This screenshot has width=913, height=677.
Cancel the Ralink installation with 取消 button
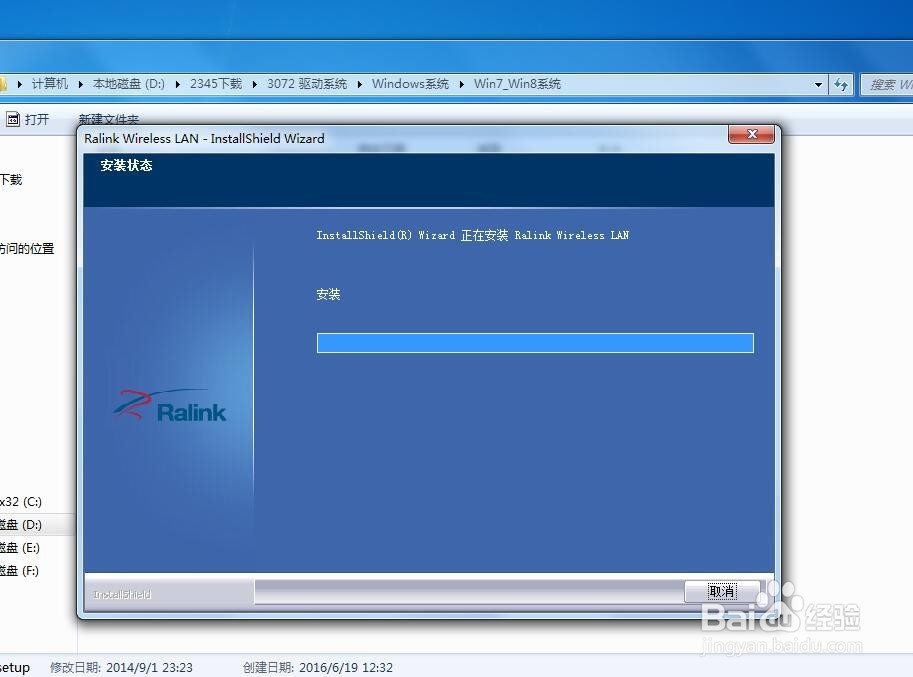[721, 591]
